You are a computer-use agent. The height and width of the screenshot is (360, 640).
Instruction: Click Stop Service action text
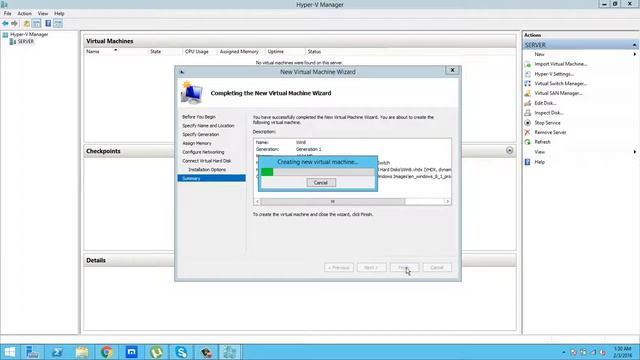click(x=547, y=123)
